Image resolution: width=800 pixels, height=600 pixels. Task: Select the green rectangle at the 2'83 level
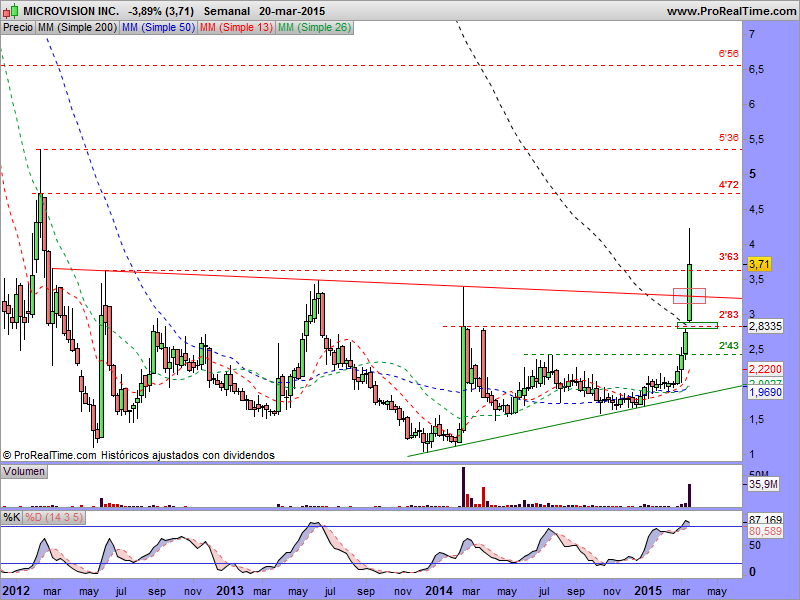click(697, 325)
